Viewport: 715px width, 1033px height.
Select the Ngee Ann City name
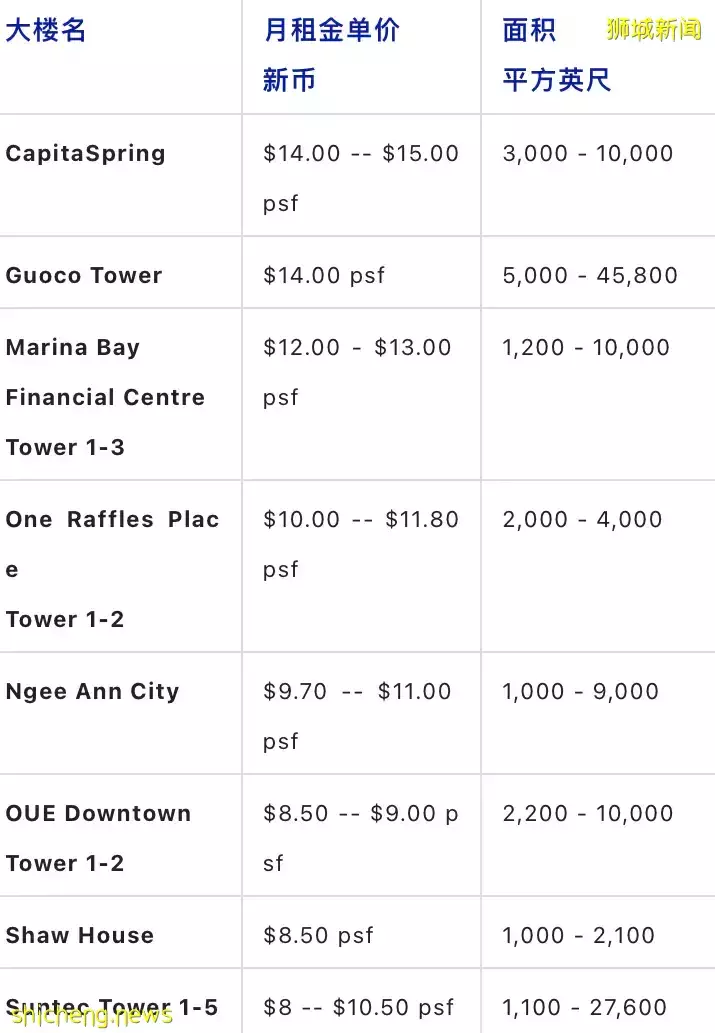tap(92, 692)
